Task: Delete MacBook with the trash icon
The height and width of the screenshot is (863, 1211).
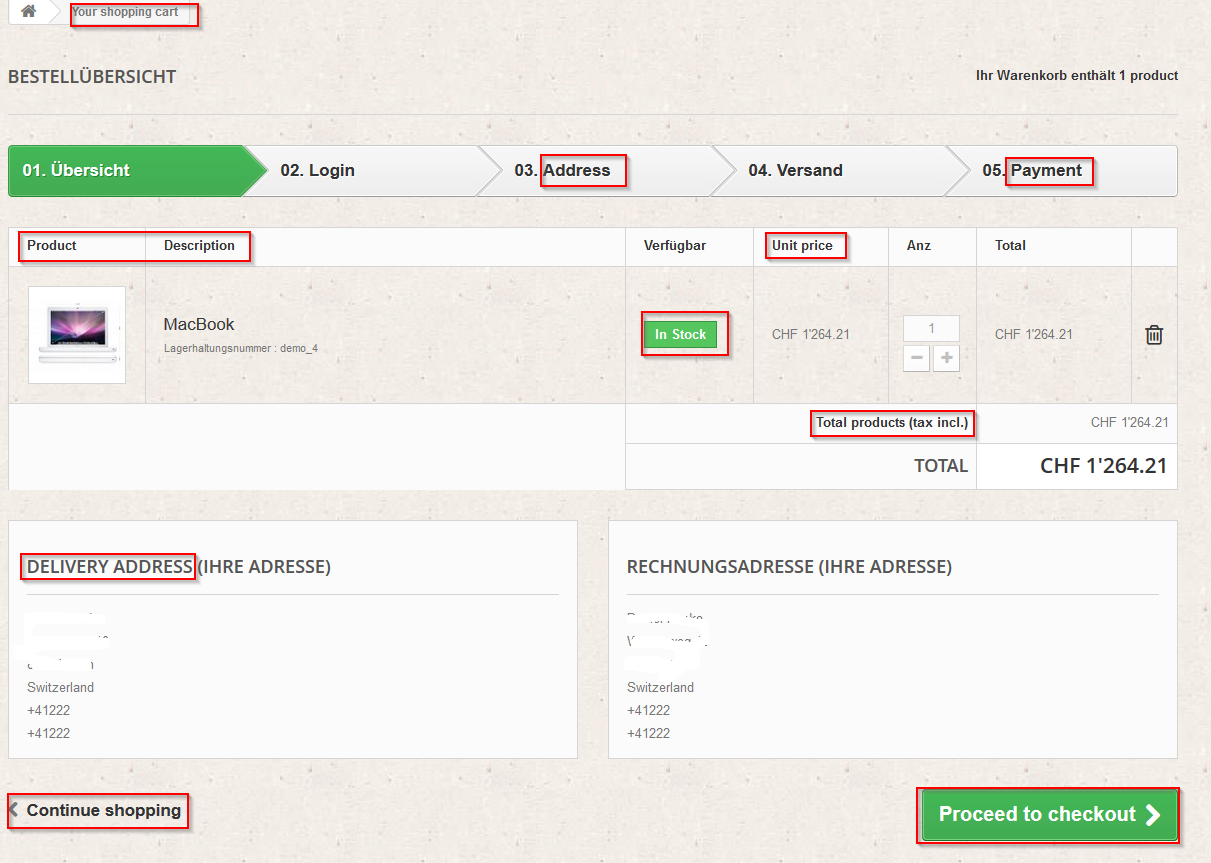Action: [1154, 335]
